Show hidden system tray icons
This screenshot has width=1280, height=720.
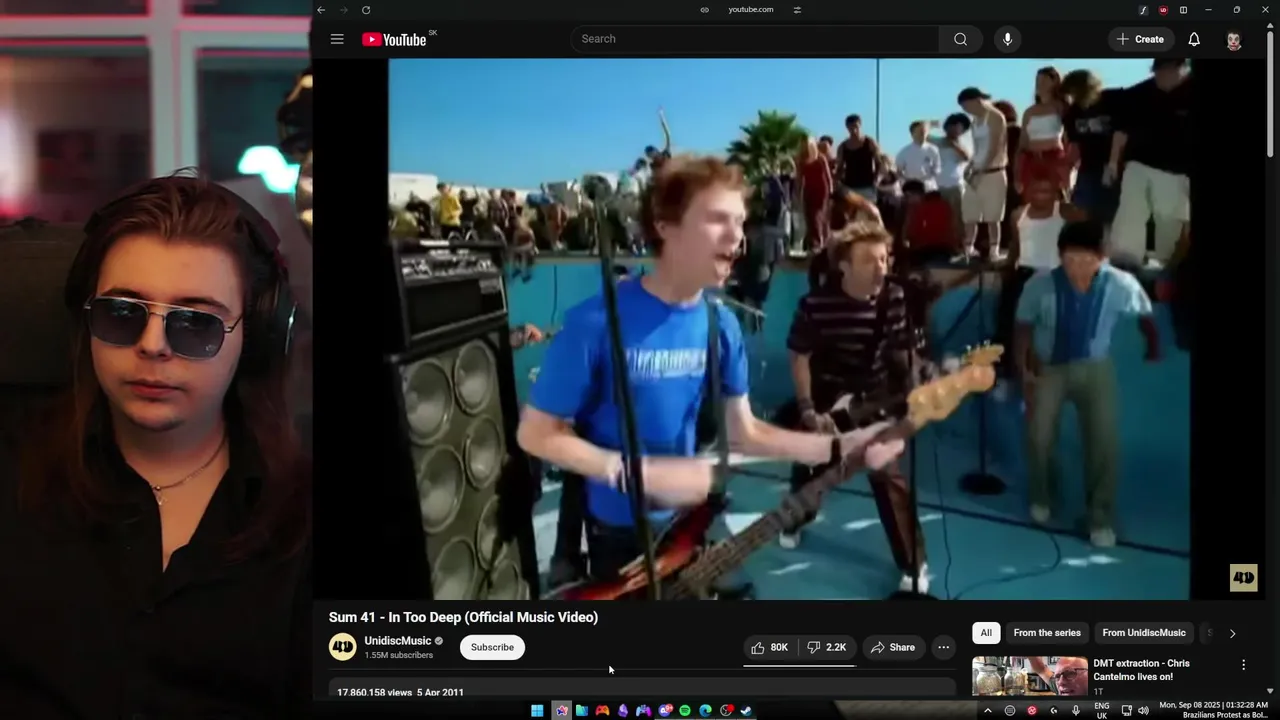point(988,711)
